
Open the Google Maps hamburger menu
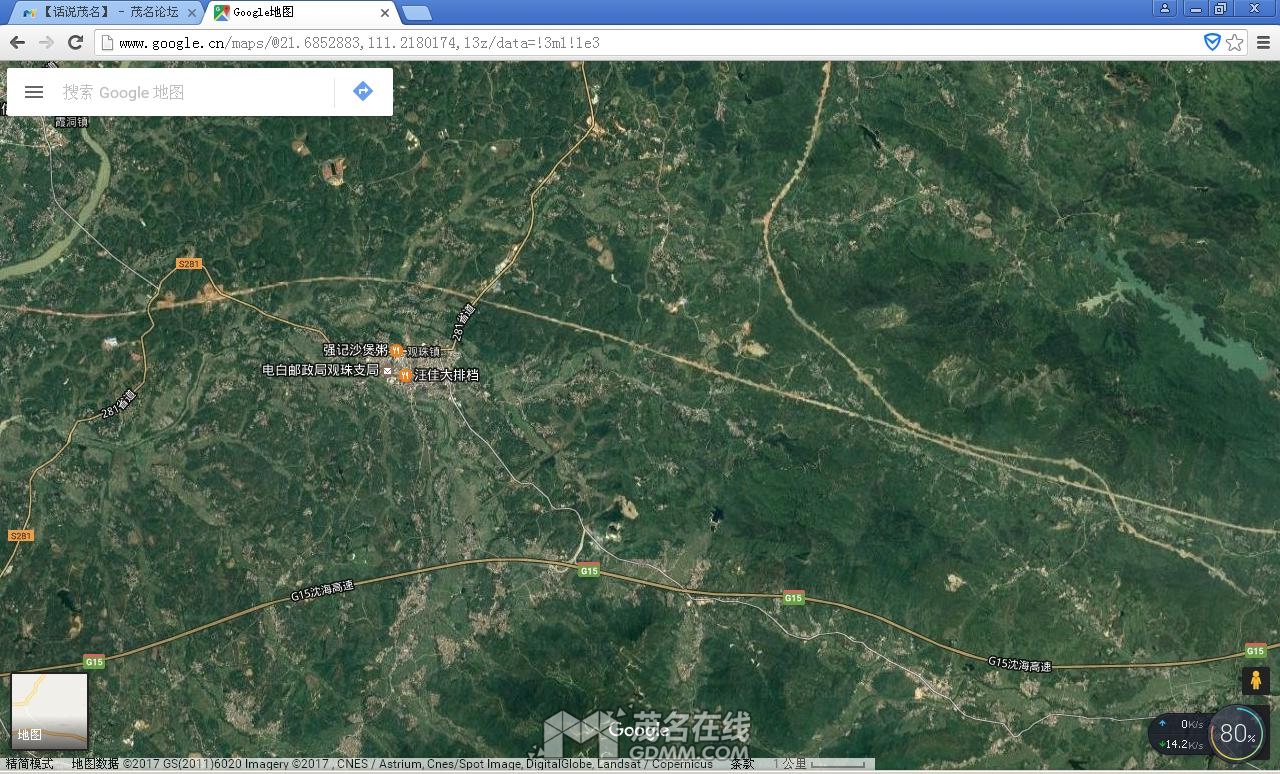click(34, 92)
